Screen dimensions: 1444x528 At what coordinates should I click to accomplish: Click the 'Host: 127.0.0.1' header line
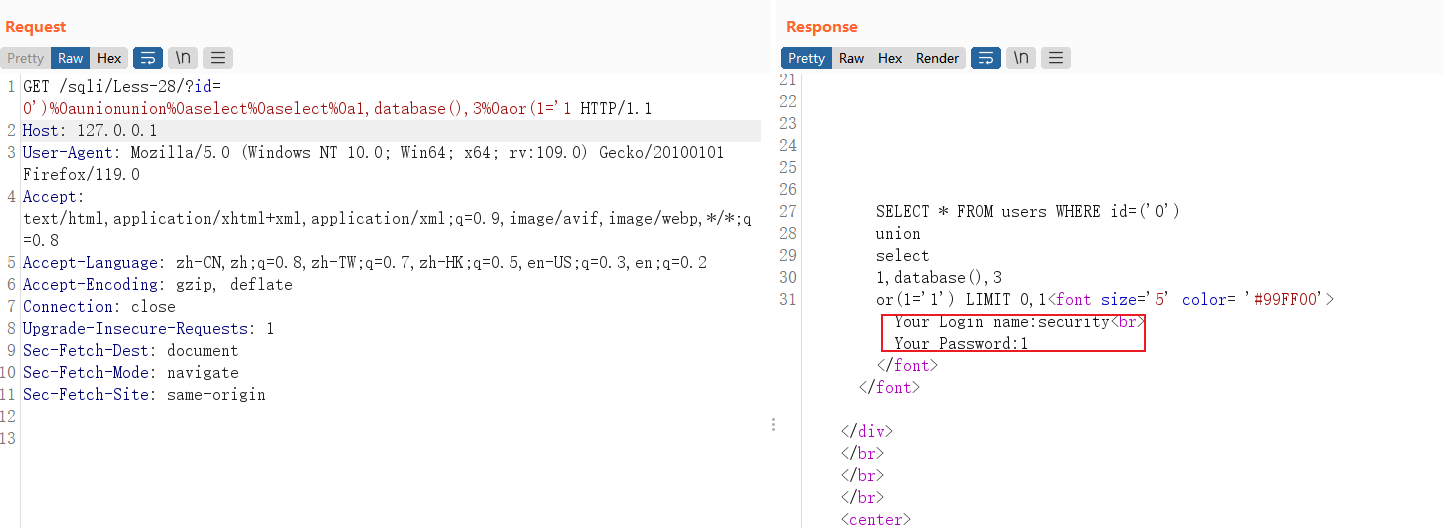tap(90, 131)
